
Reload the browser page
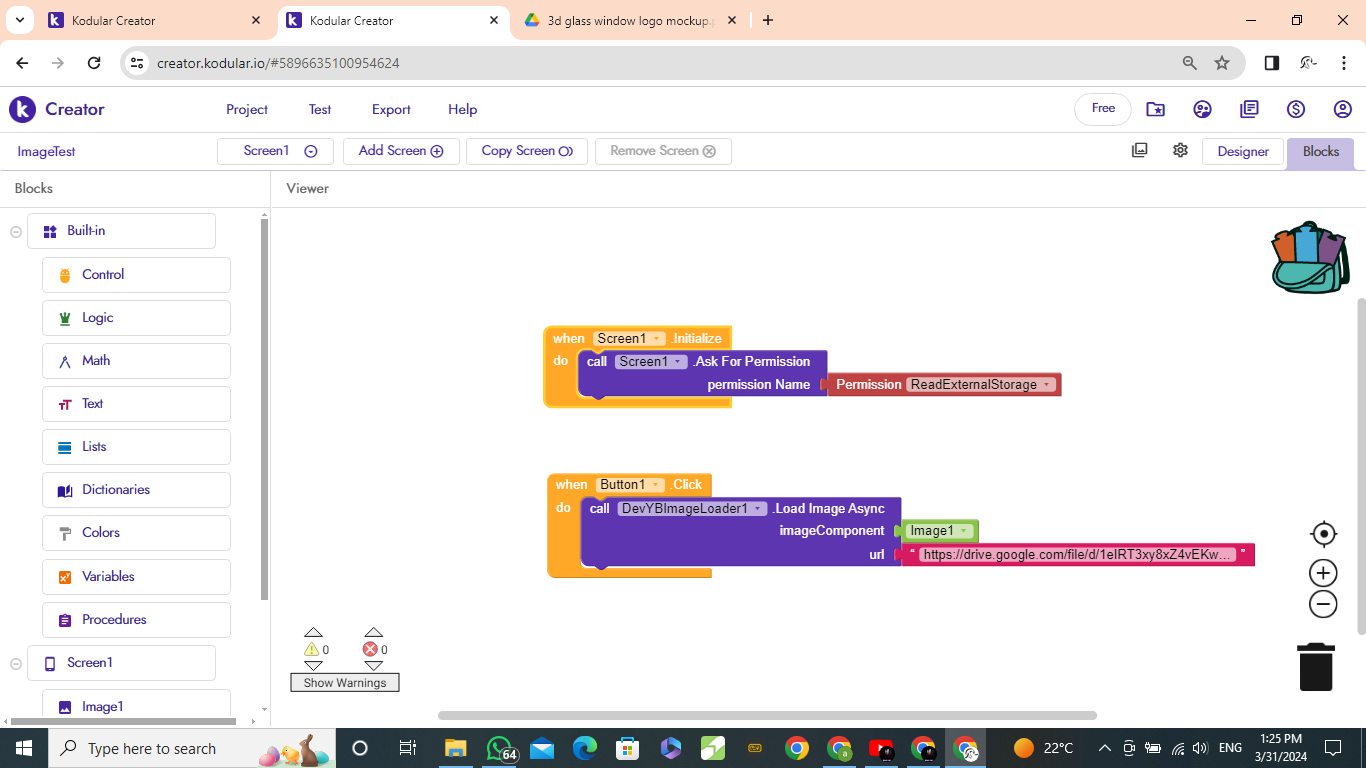(94, 63)
